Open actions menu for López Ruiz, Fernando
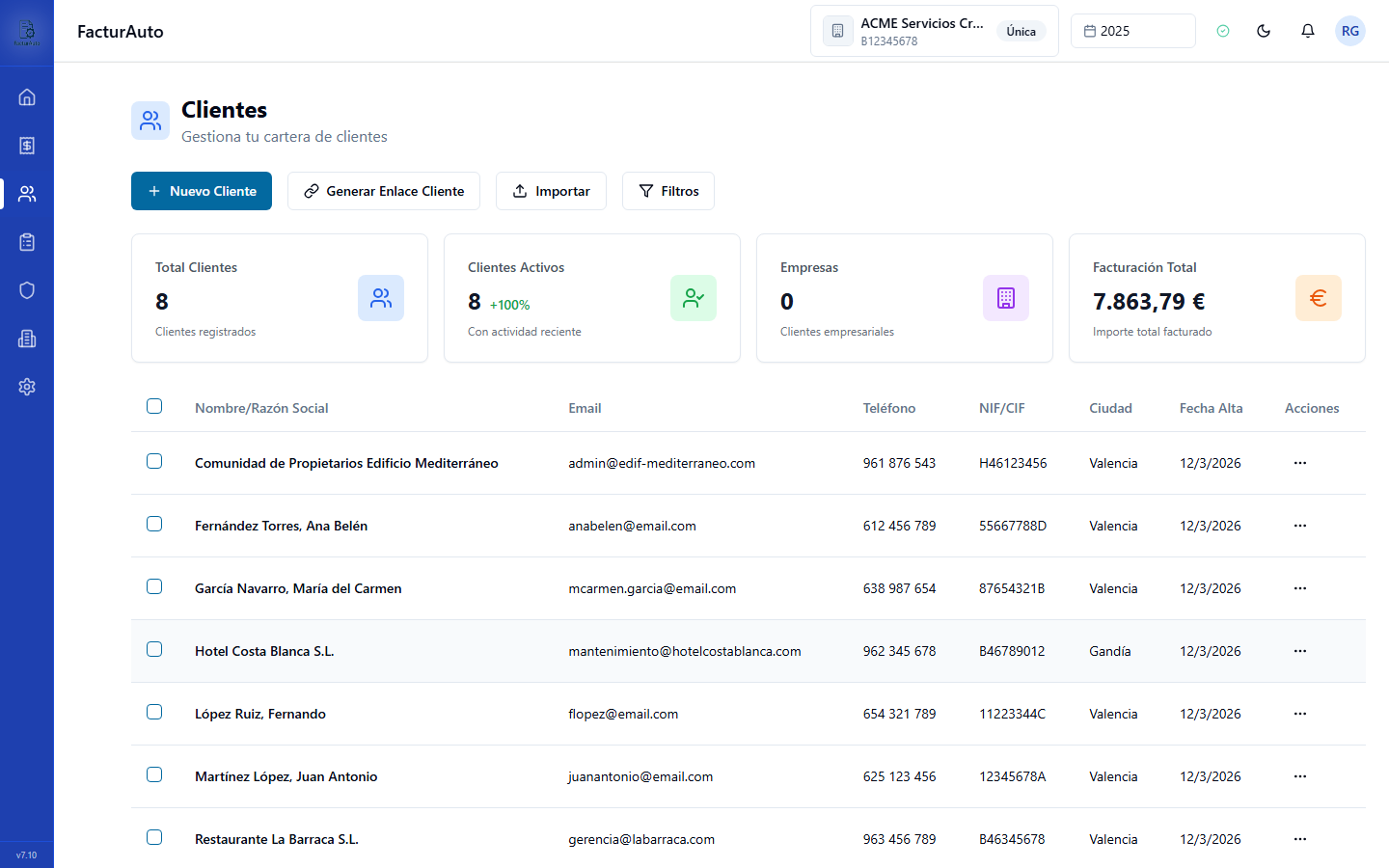 point(1300,714)
